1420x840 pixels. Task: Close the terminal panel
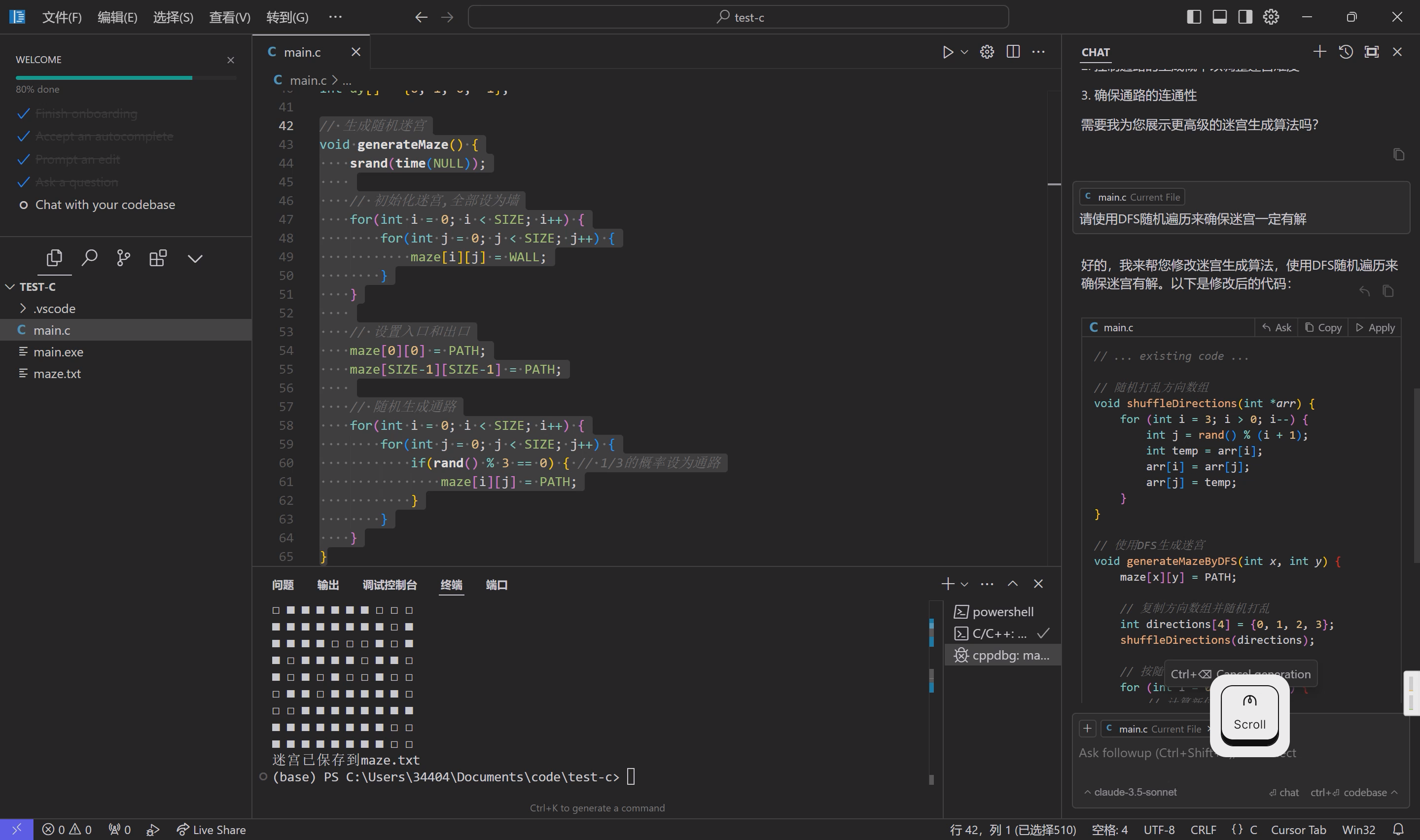tap(1038, 584)
